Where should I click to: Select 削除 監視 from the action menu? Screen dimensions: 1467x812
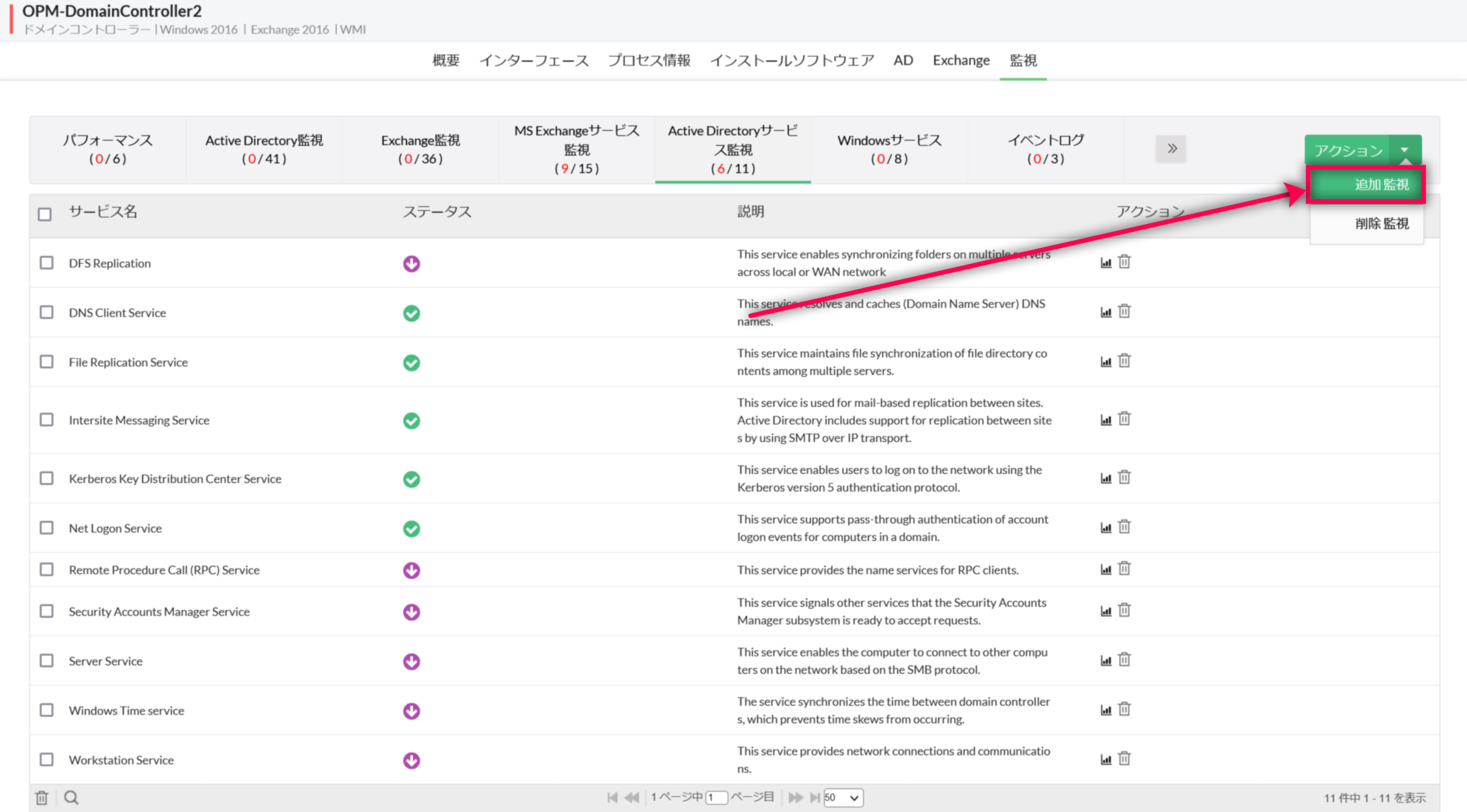[x=1381, y=224]
